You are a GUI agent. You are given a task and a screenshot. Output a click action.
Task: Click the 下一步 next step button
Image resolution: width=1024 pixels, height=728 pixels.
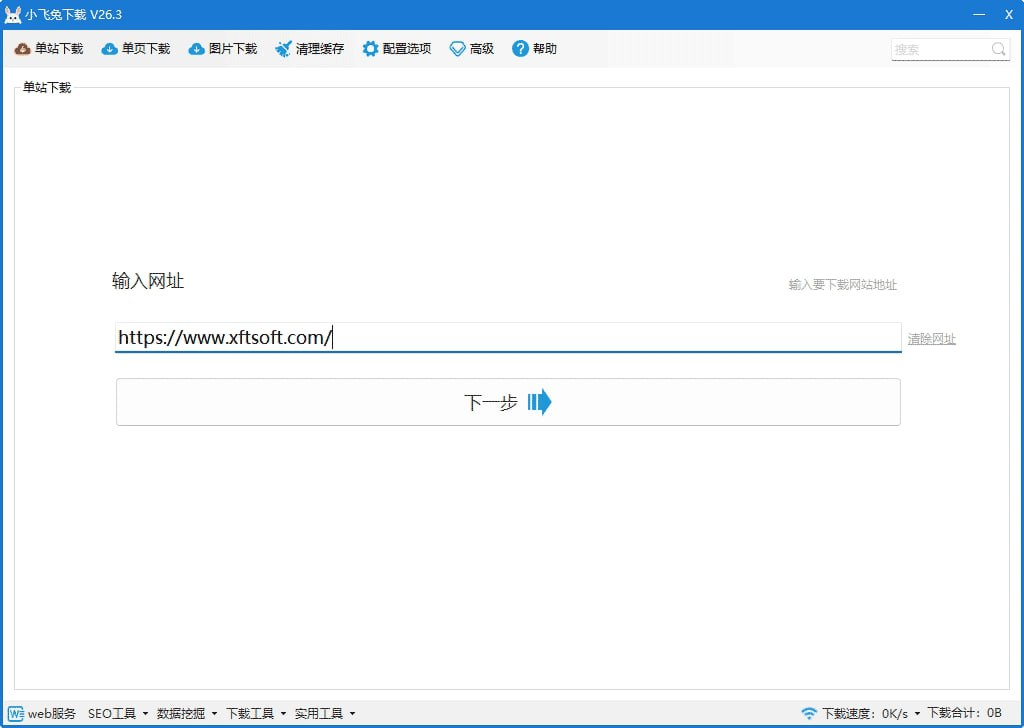pyautogui.click(x=508, y=402)
